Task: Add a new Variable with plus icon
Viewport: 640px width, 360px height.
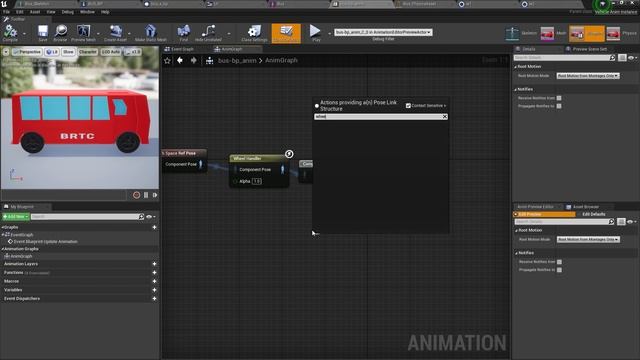Action: click(x=154, y=290)
